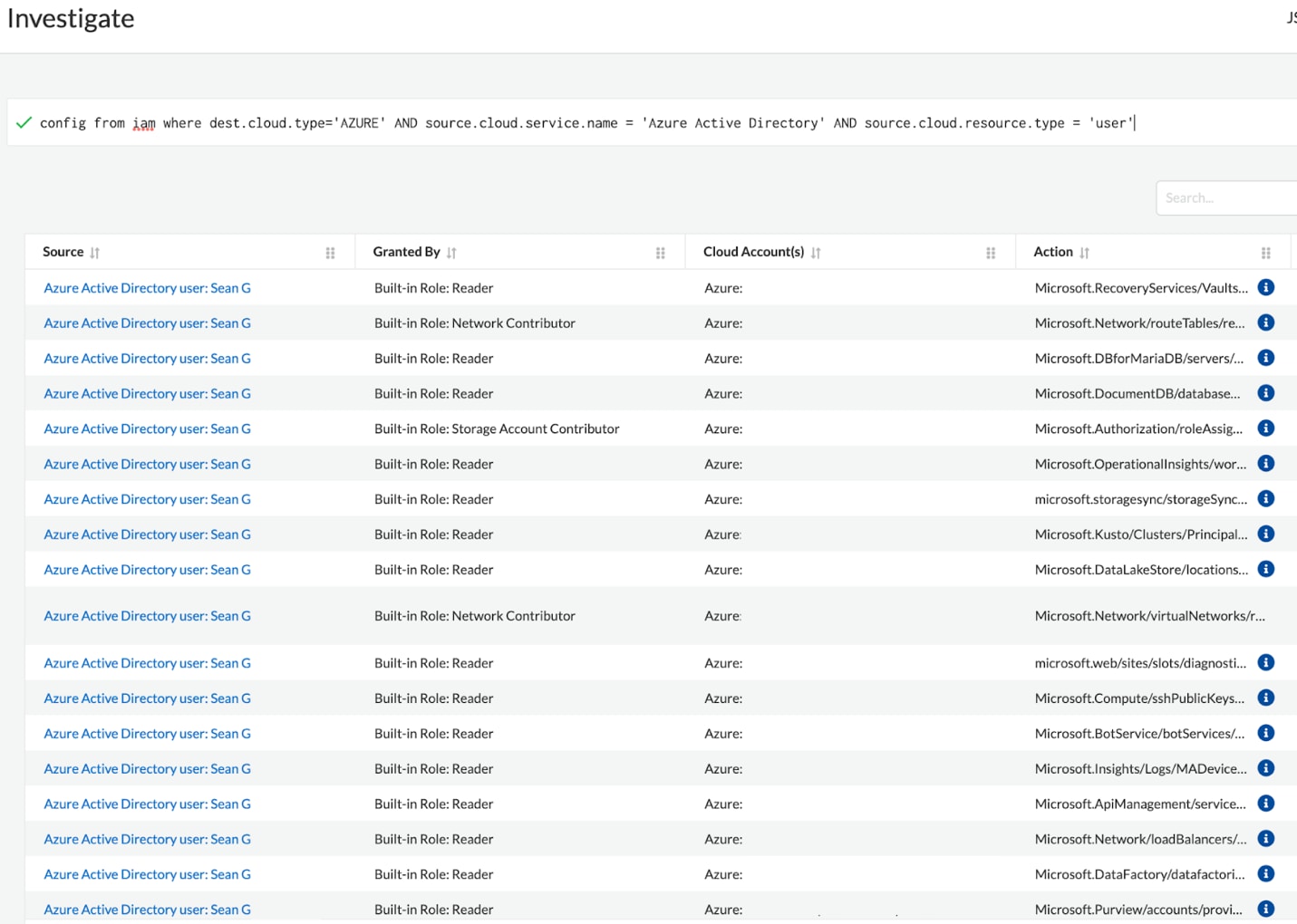This screenshot has height=924, width=1297.
Task: Select Microsoft.Kusto/Clusters/Principal action text
Action: coord(1141,534)
